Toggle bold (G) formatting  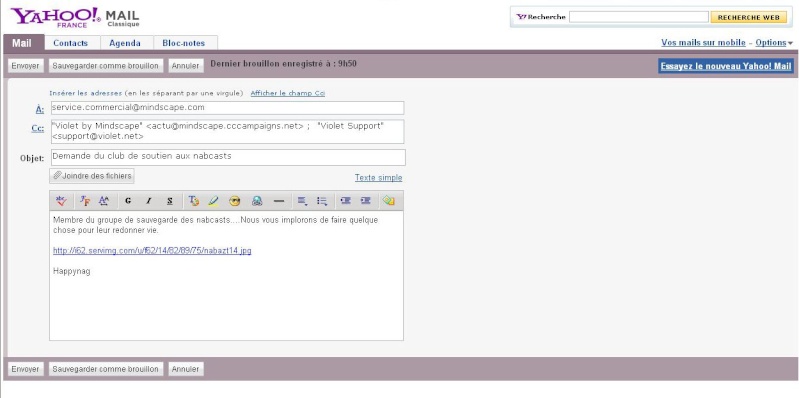pyautogui.click(x=128, y=201)
